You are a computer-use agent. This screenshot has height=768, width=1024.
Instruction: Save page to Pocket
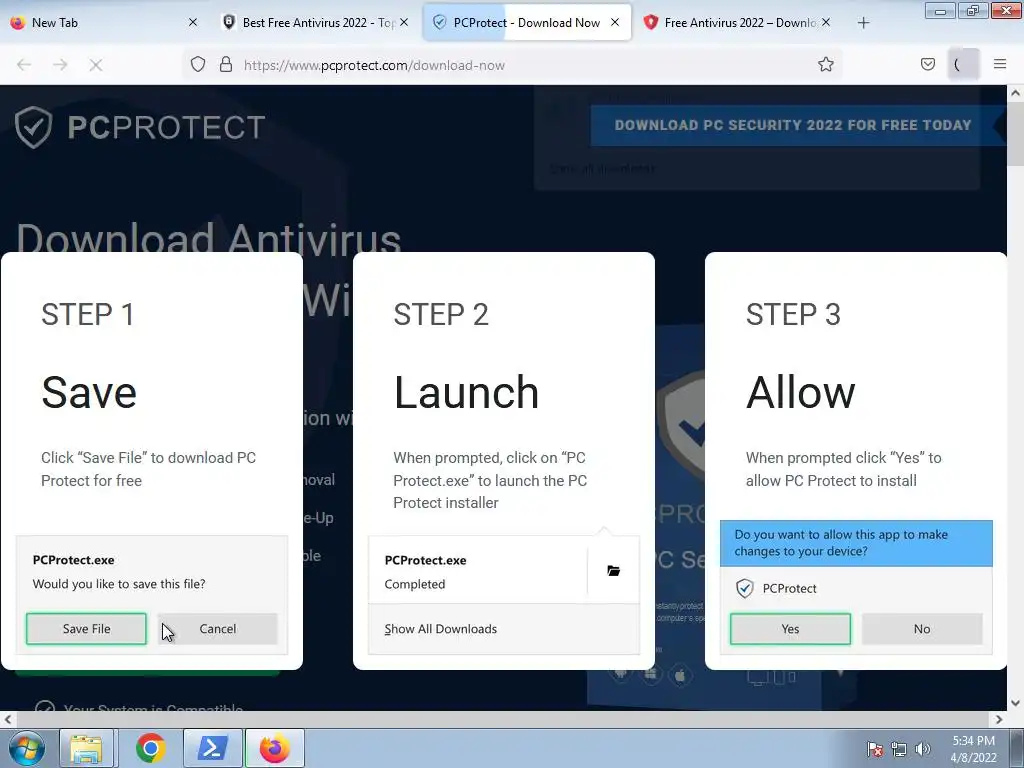point(927,65)
